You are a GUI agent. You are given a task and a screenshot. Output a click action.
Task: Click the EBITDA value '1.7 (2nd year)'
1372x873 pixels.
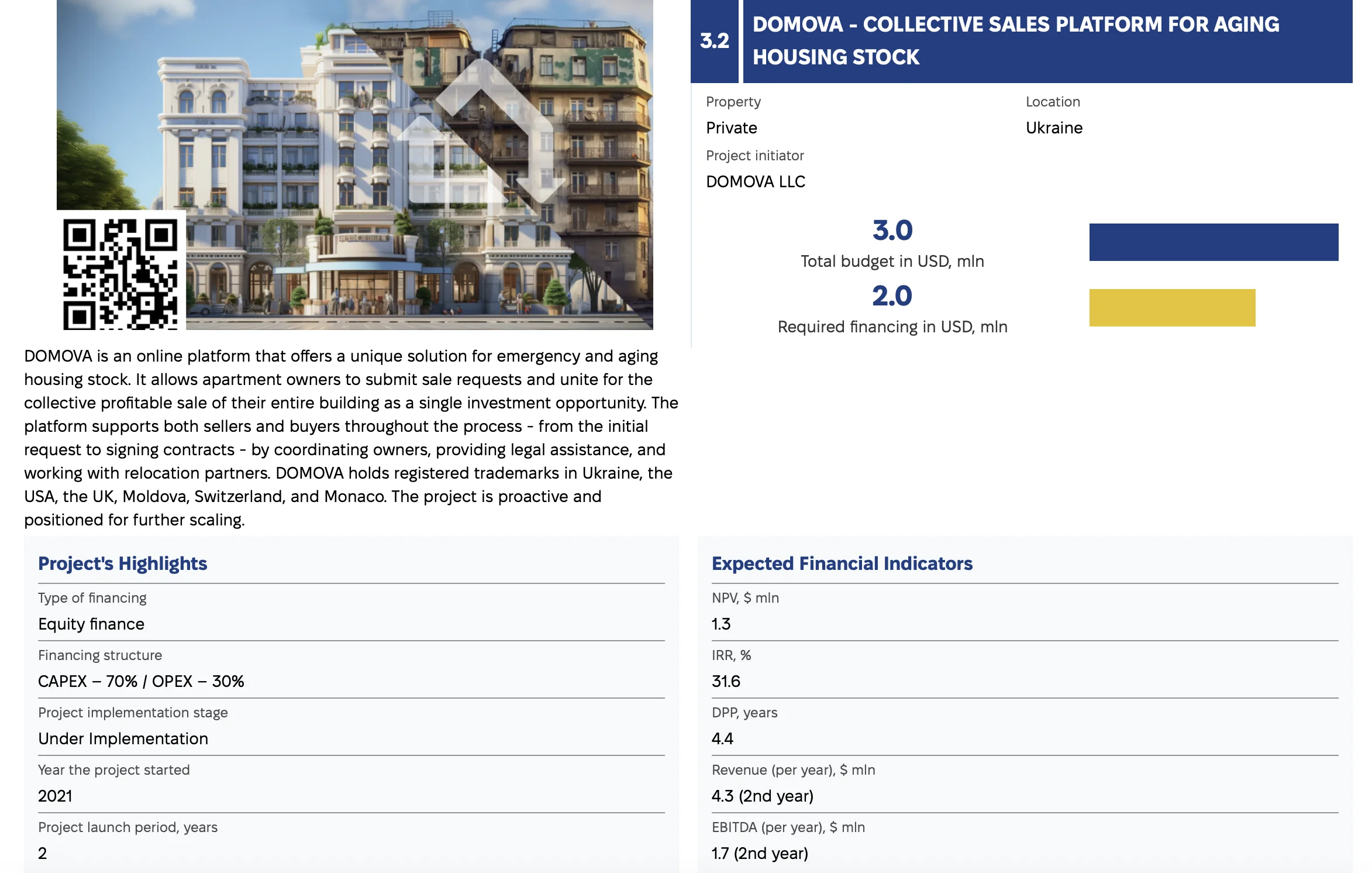[760, 853]
